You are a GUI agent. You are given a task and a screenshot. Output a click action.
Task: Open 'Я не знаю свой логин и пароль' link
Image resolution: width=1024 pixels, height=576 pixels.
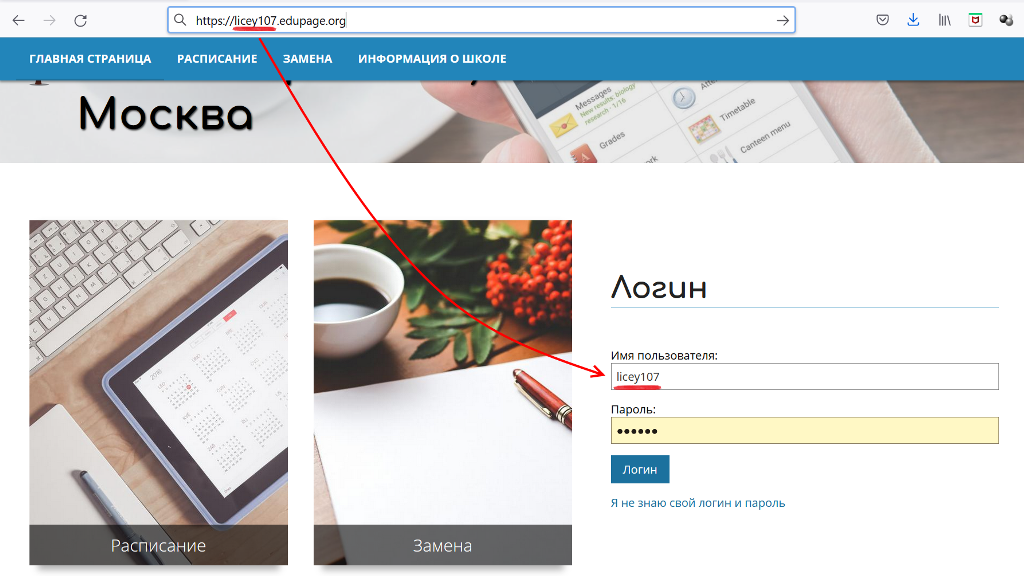tap(697, 503)
